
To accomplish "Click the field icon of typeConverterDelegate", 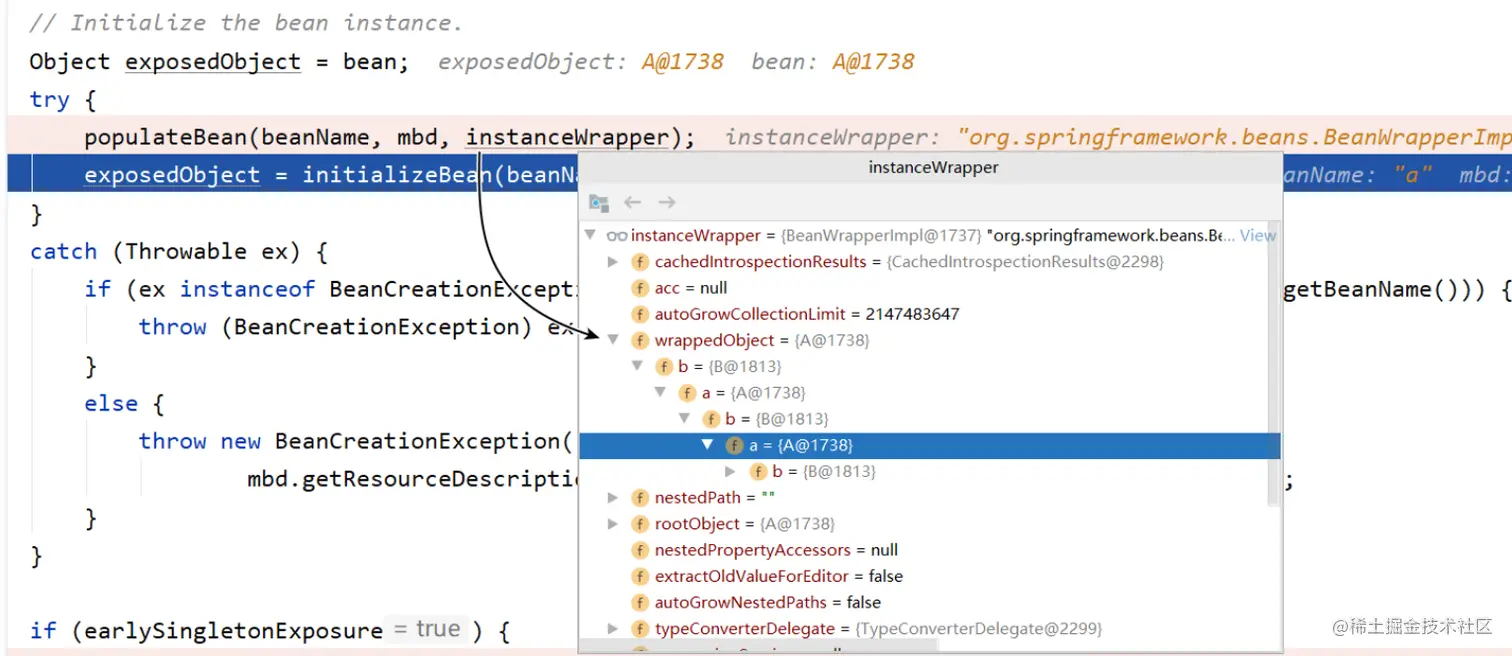I will pyautogui.click(x=640, y=629).
